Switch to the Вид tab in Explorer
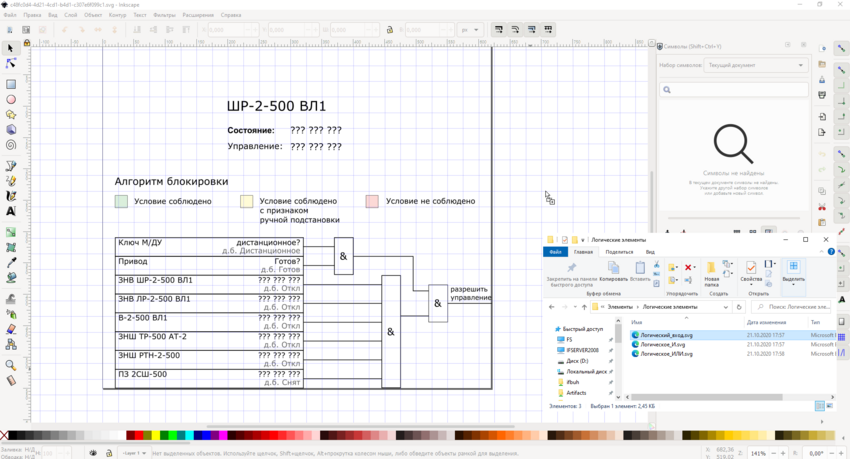Screen dimensions: 850x459 [650, 252]
